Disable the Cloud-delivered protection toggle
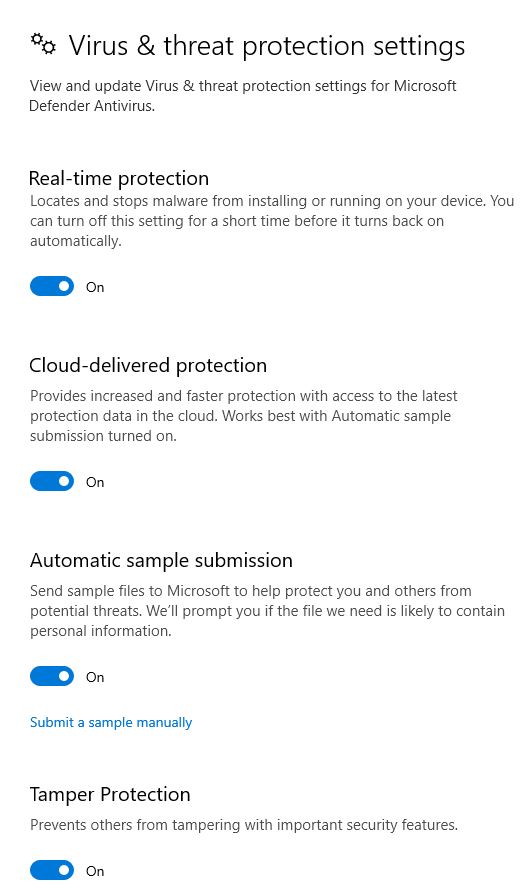This screenshot has width=530, height=890. (x=52, y=481)
